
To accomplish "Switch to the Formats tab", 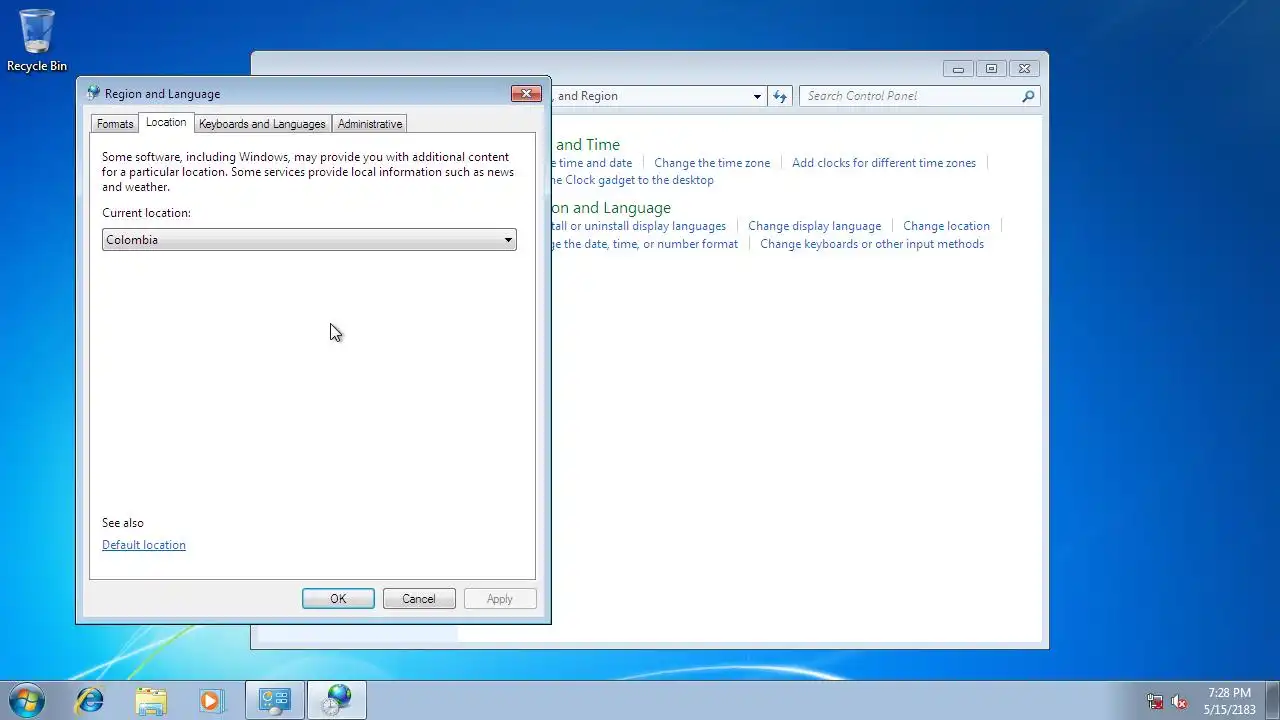I will click(115, 124).
